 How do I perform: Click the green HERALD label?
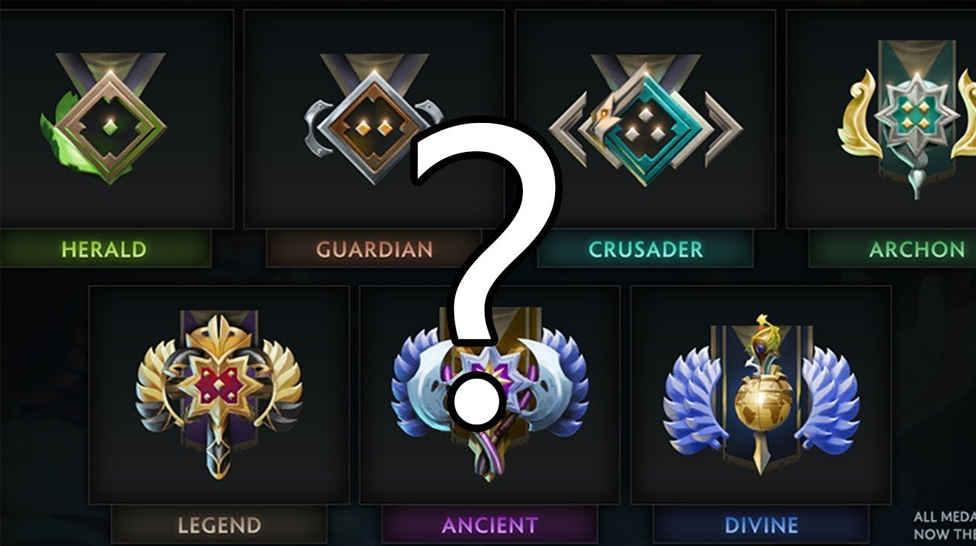click(104, 249)
